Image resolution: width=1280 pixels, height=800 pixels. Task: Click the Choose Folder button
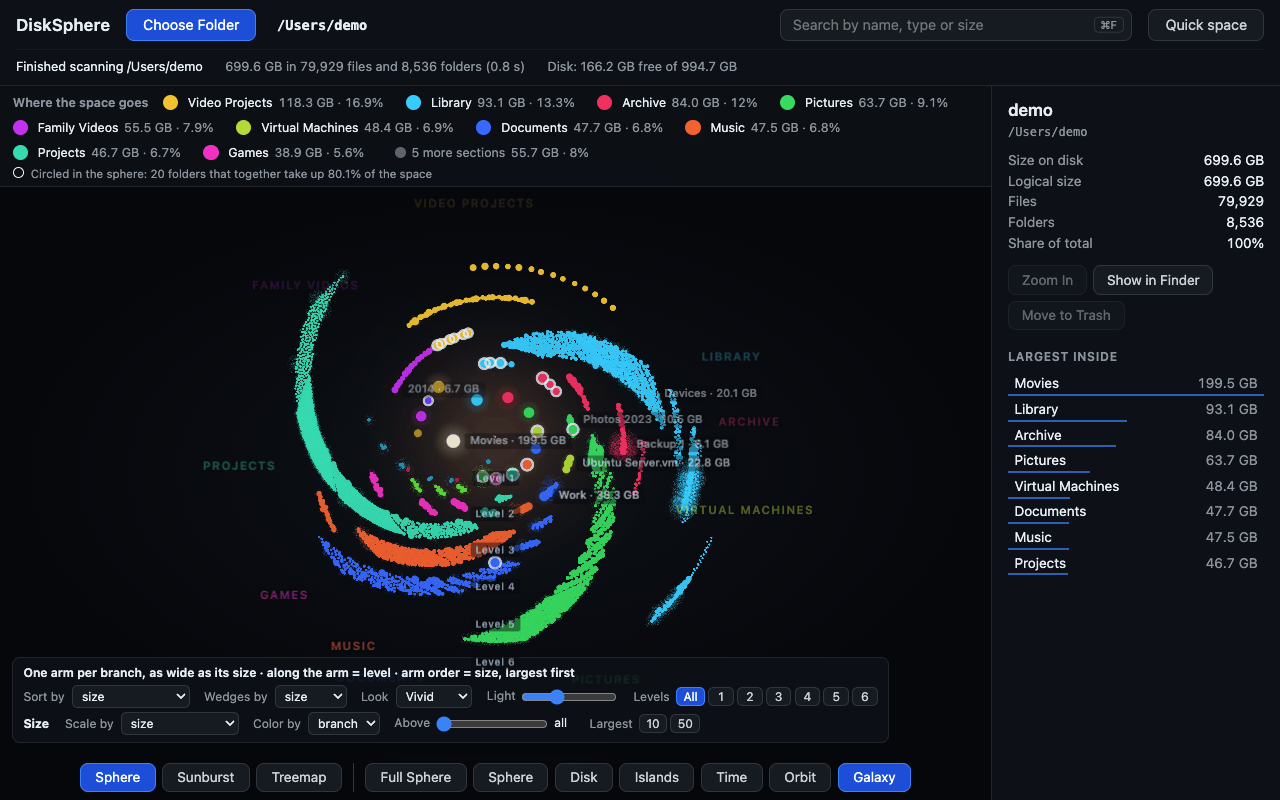tap(191, 25)
